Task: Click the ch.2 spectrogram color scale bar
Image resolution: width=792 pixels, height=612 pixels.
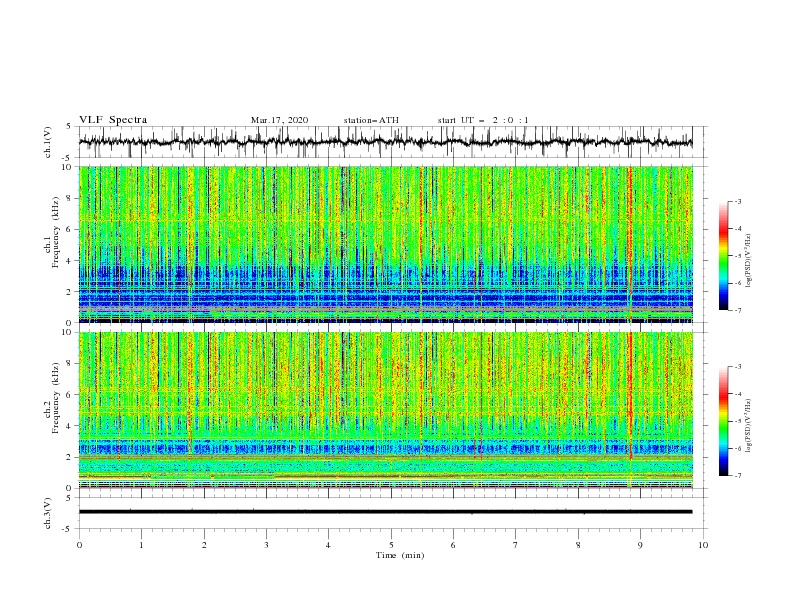Action: click(723, 421)
